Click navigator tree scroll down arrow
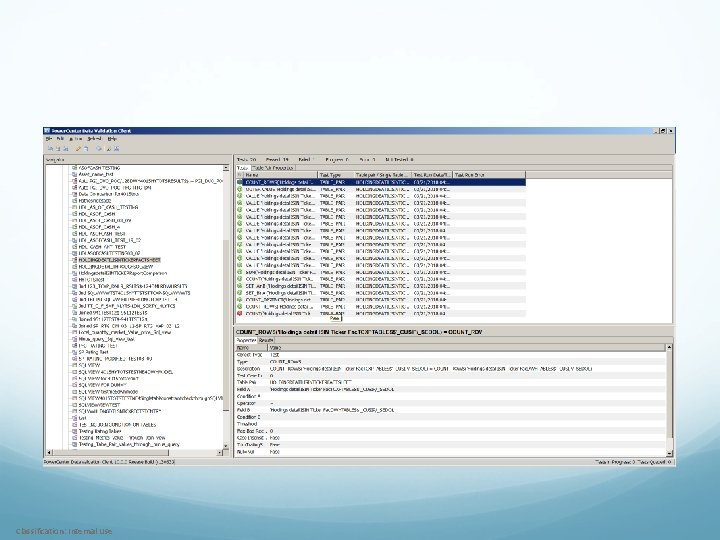 tap(225, 445)
